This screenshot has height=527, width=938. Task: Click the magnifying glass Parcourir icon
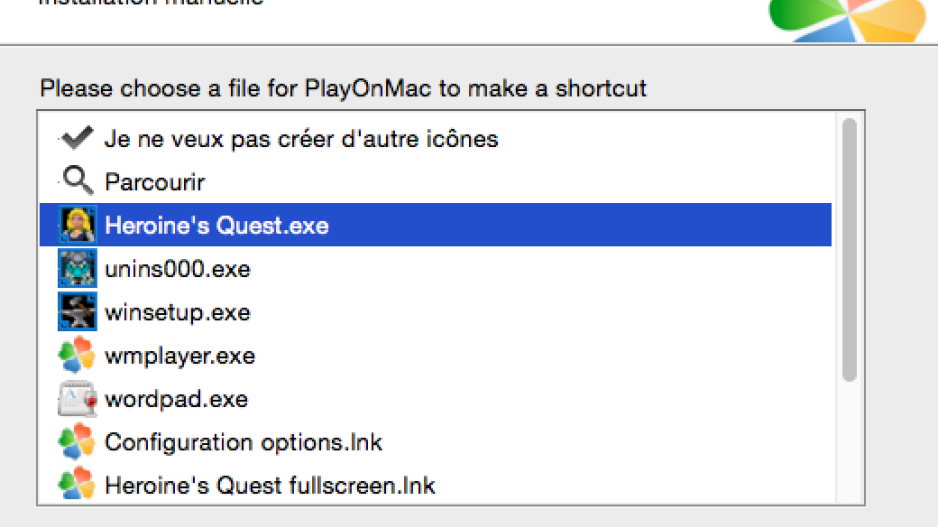coord(78,181)
